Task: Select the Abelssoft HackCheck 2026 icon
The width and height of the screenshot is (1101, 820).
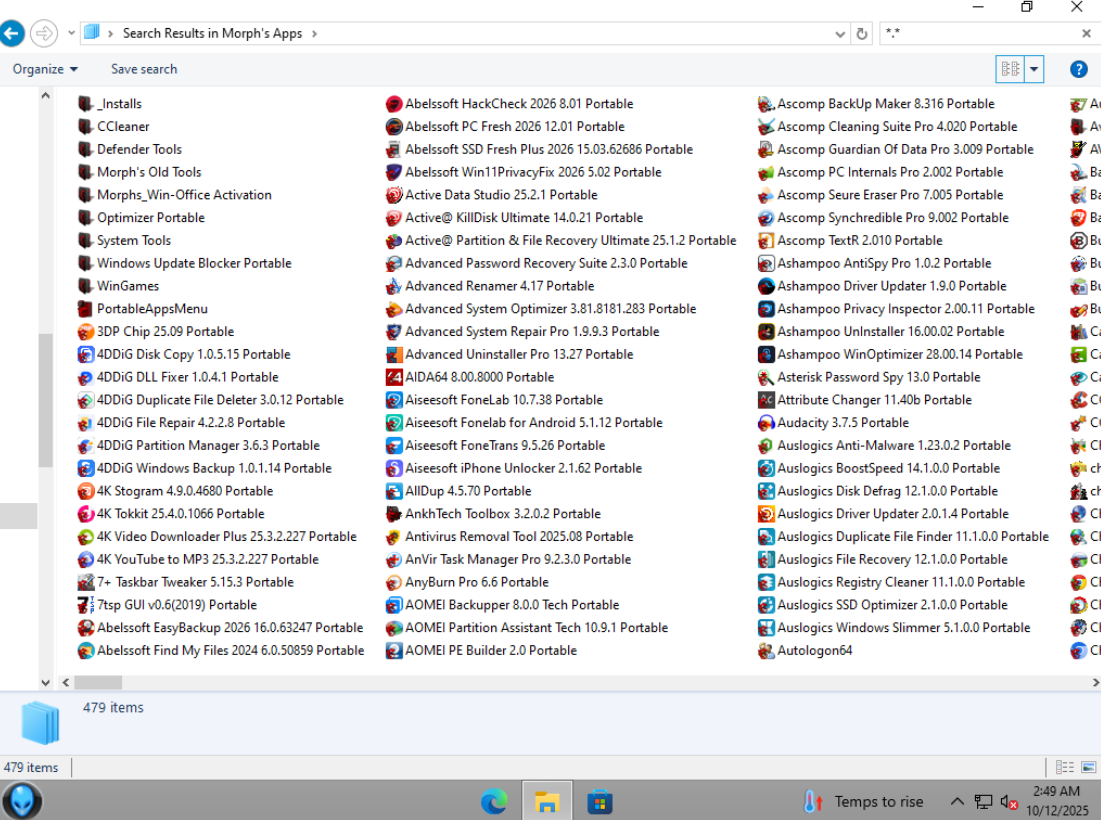Action: coord(393,104)
